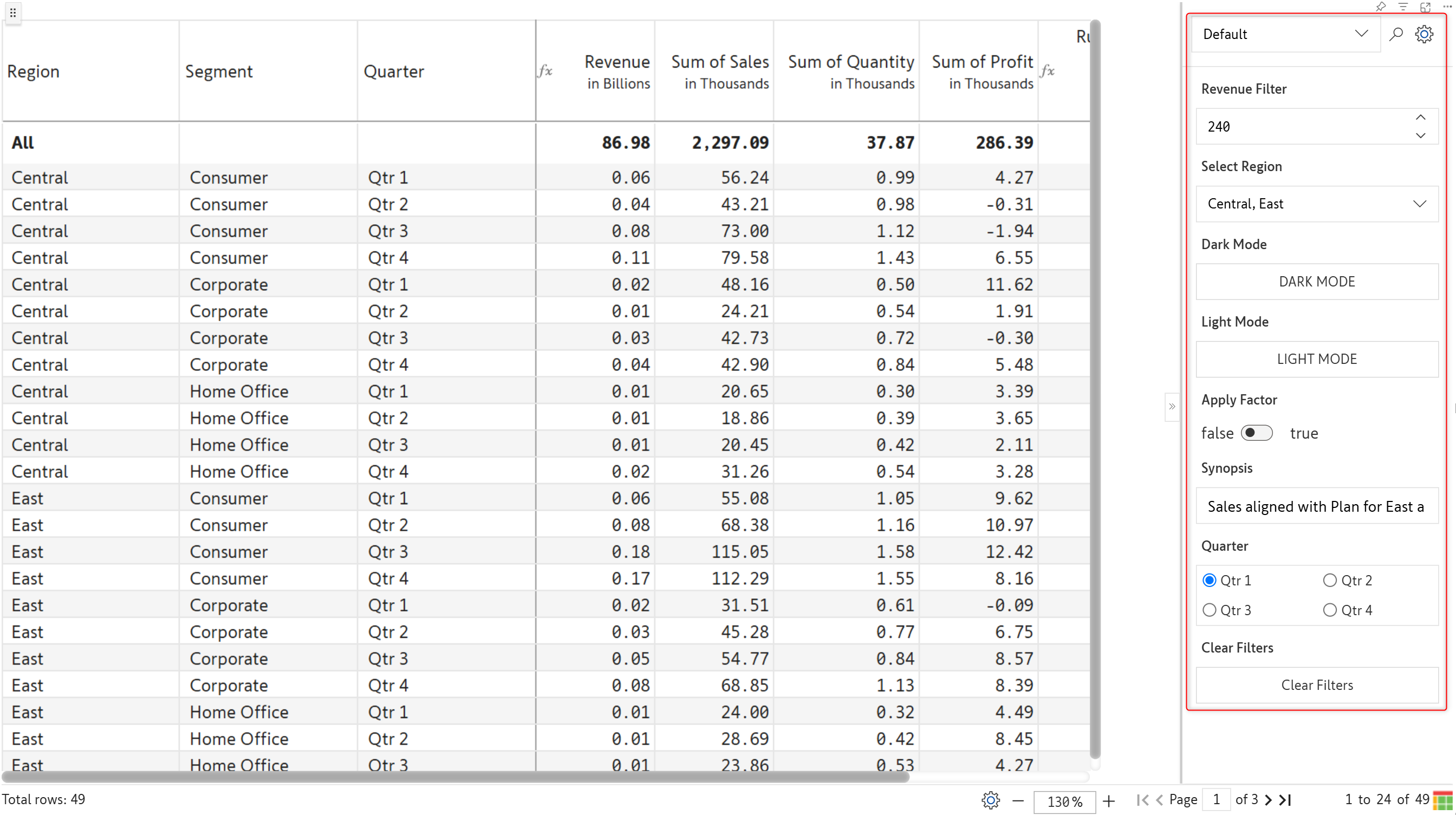Image resolution: width=1456 pixels, height=815 pixels.
Task: Click the Synopsis text field
Action: click(x=1316, y=506)
